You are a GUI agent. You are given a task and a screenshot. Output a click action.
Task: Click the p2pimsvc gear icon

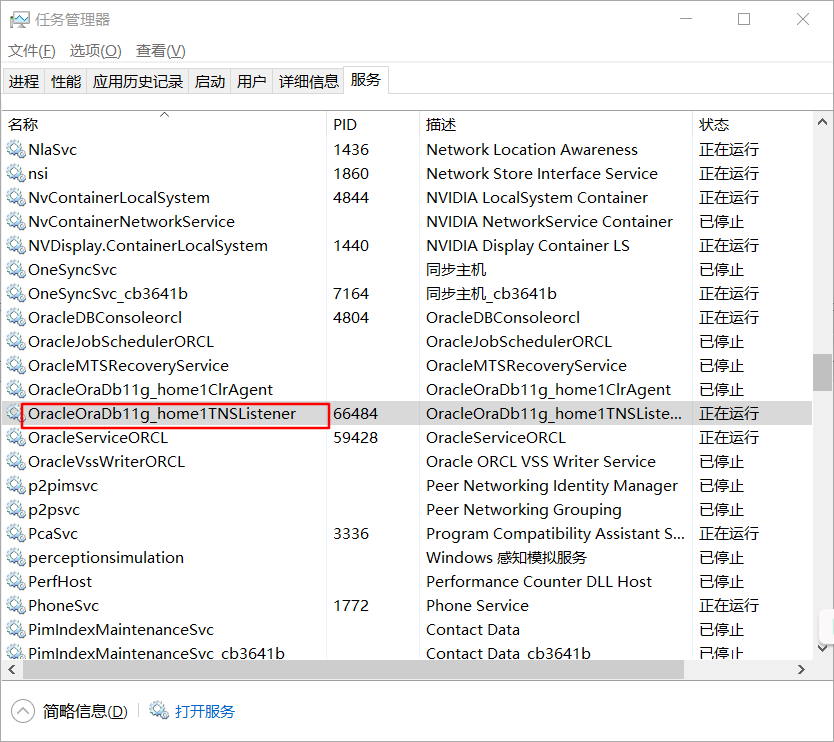(x=16, y=485)
